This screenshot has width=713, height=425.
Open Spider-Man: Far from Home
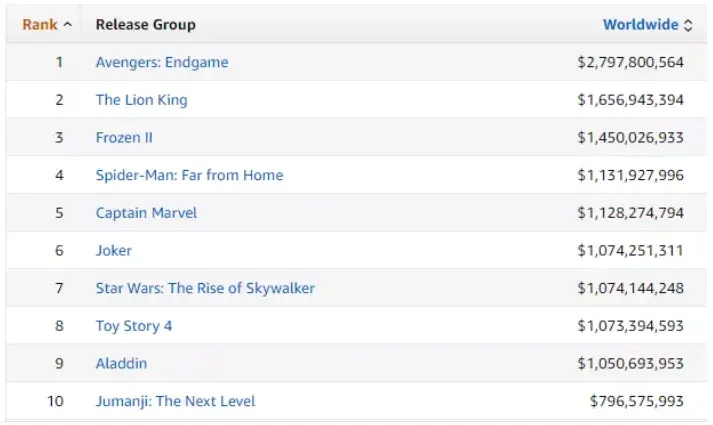coord(189,175)
